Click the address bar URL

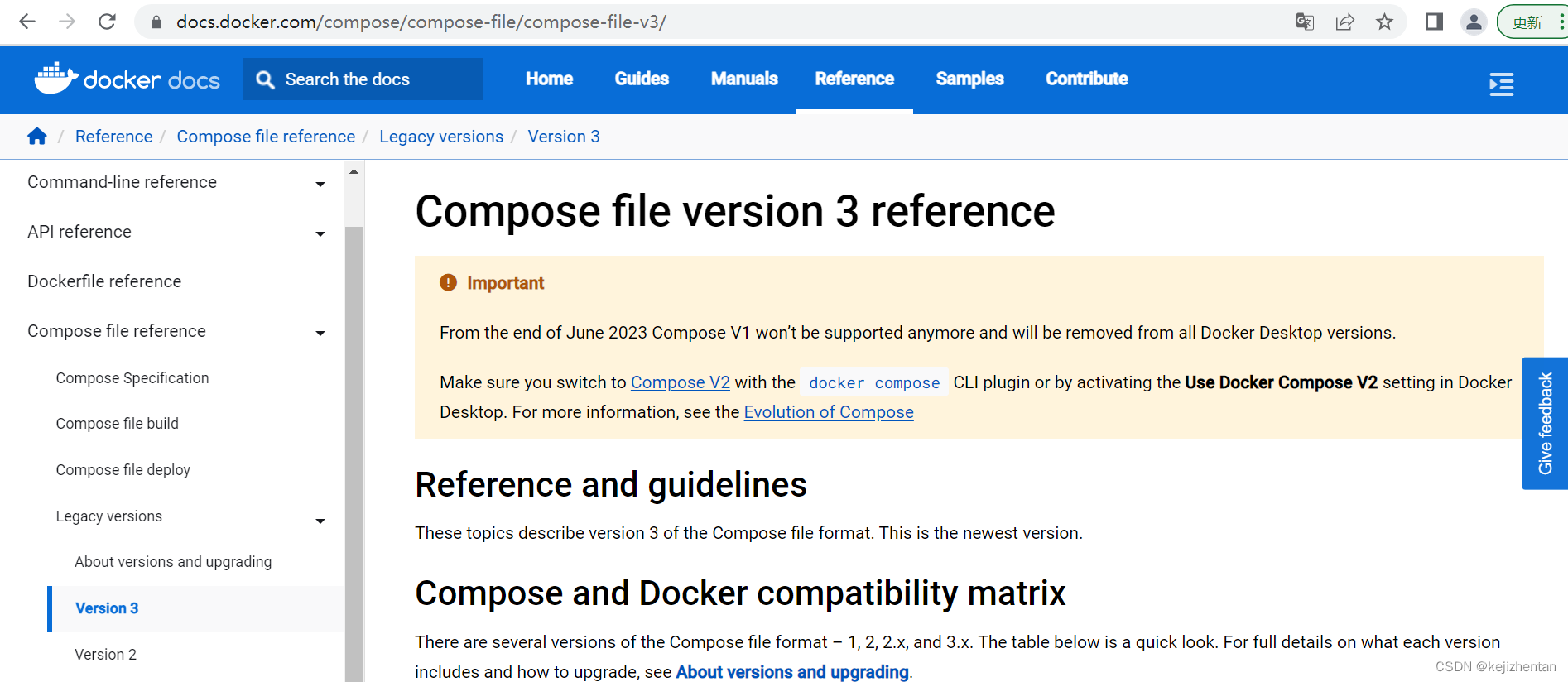(x=421, y=22)
